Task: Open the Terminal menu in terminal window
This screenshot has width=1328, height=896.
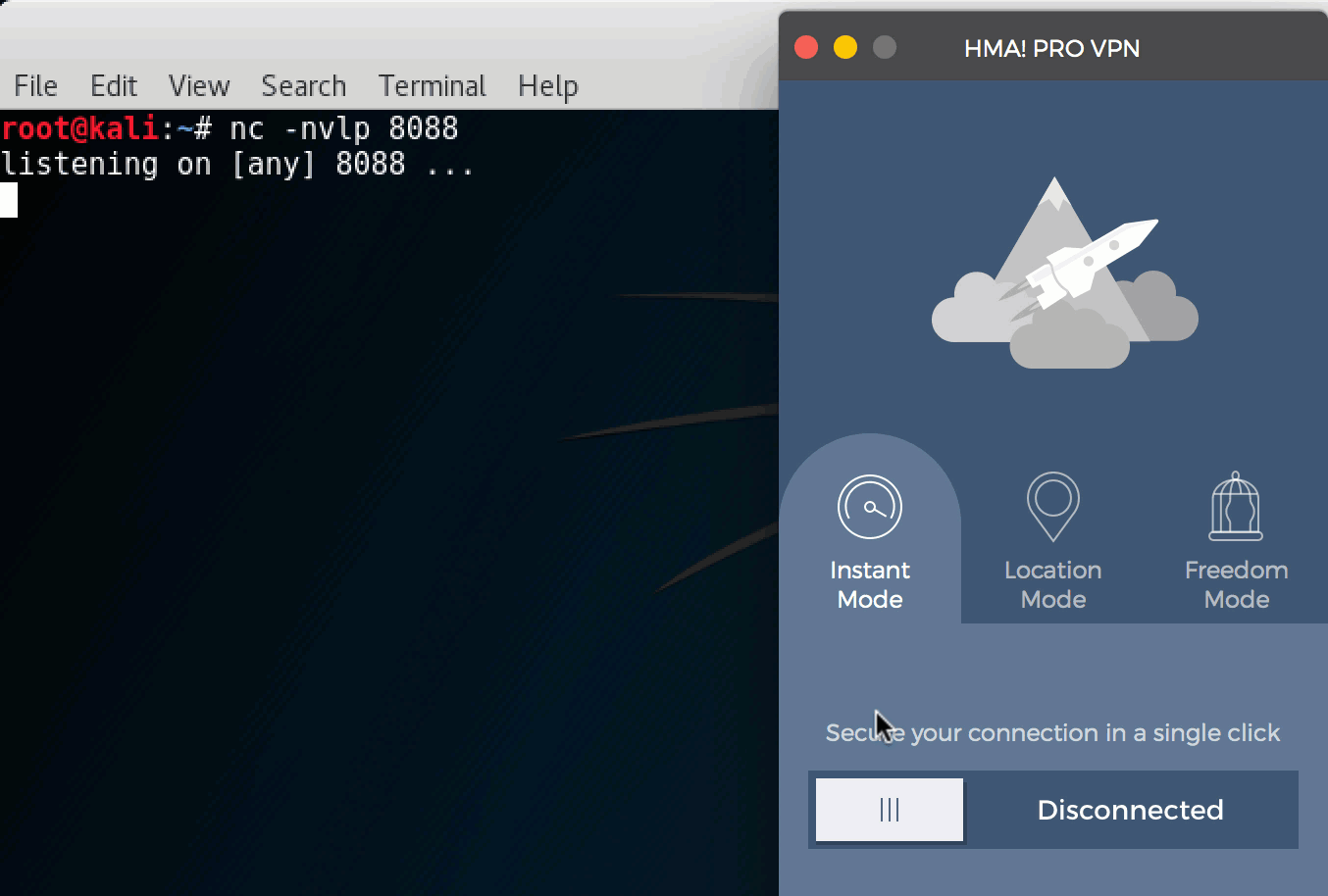Action: (x=433, y=86)
